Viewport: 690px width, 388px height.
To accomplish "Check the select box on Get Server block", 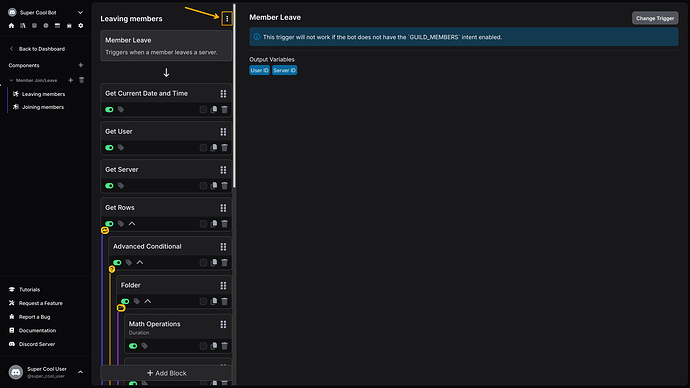I will pyautogui.click(x=203, y=186).
